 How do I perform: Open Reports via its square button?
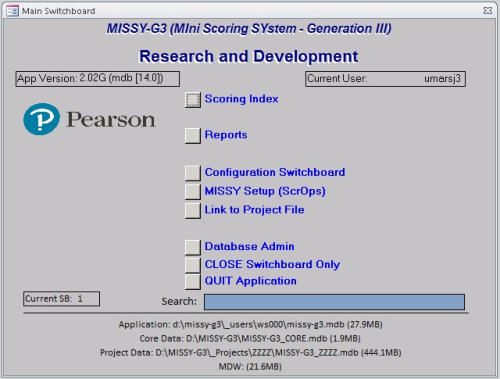point(193,136)
